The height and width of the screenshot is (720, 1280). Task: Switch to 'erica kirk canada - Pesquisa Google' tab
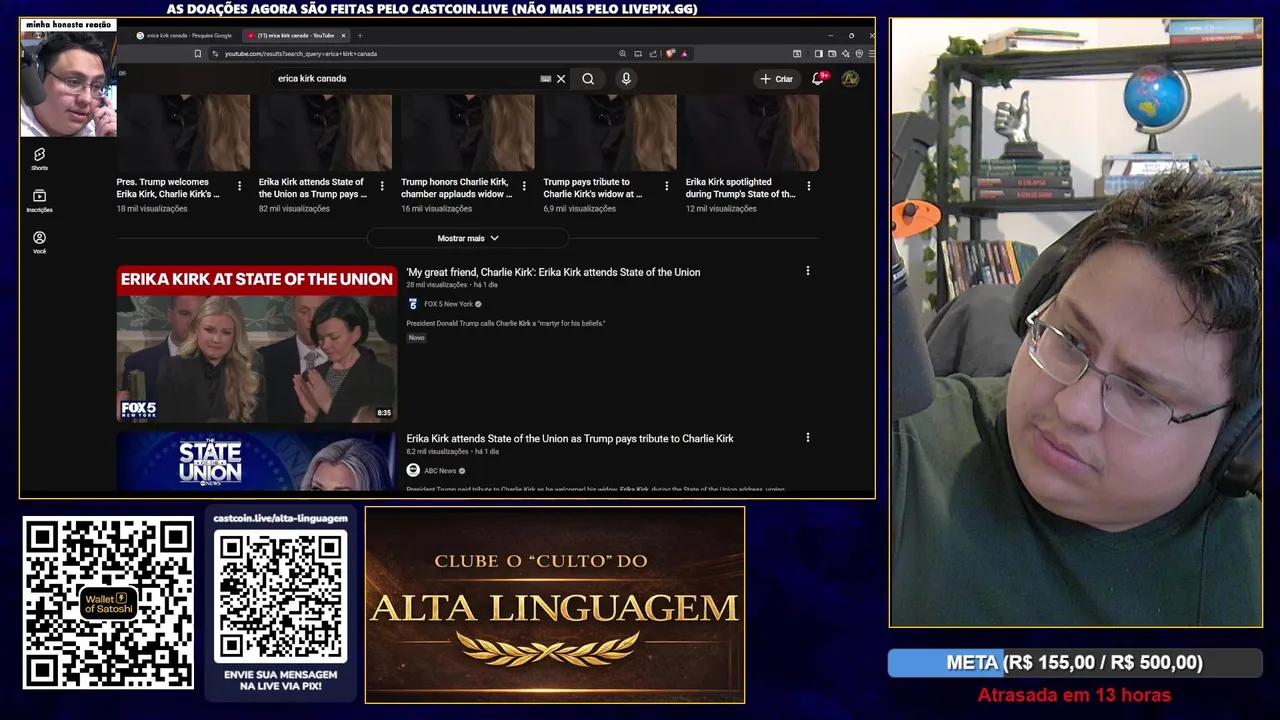tap(184, 35)
